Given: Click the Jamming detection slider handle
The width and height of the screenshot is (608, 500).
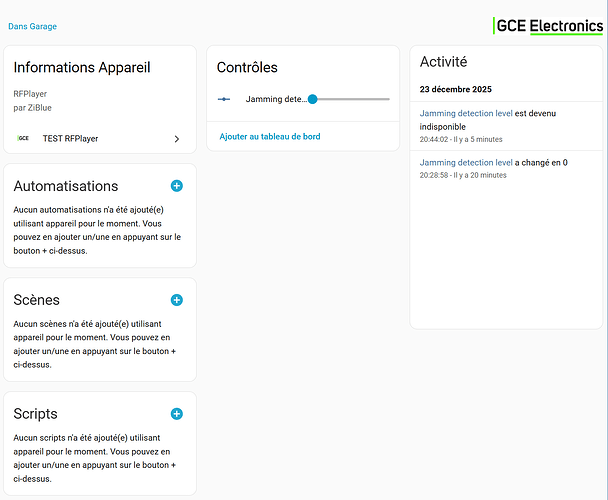Looking at the screenshot, I should coord(313,99).
